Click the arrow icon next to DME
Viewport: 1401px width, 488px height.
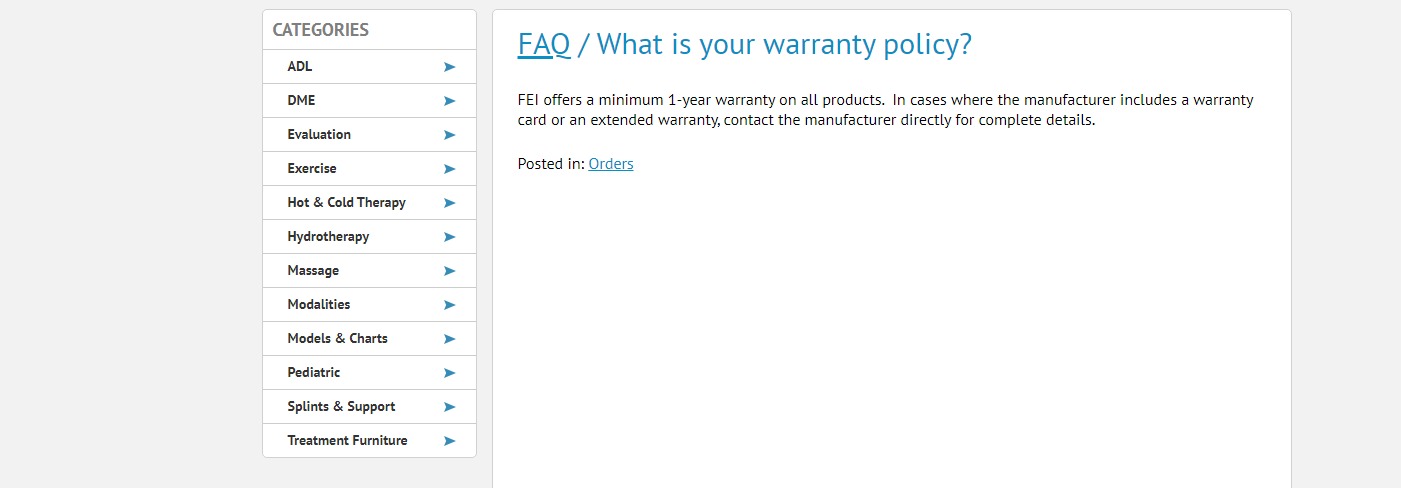tap(449, 101)
